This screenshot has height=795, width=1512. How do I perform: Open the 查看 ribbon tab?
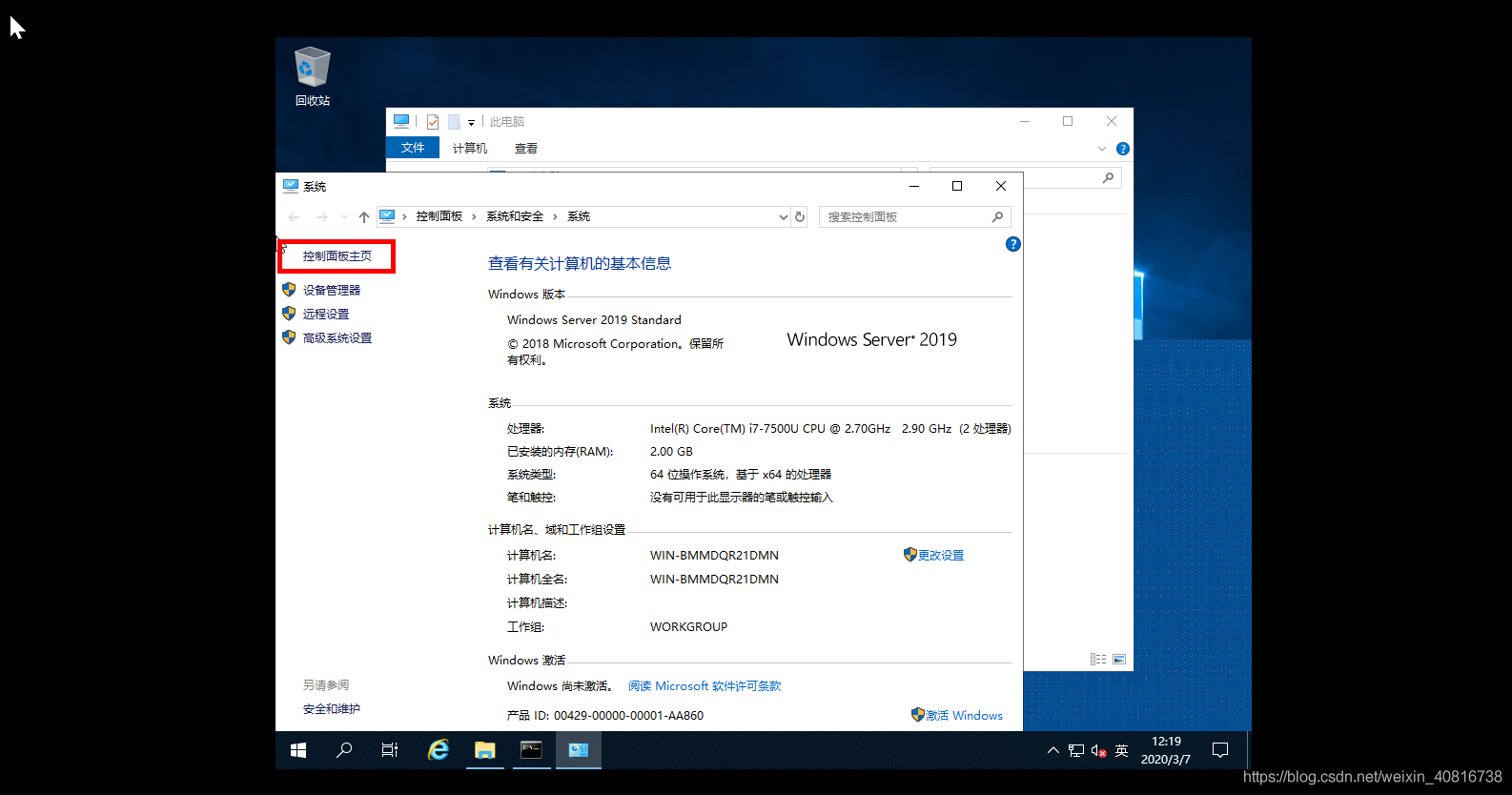click(525, 149)
